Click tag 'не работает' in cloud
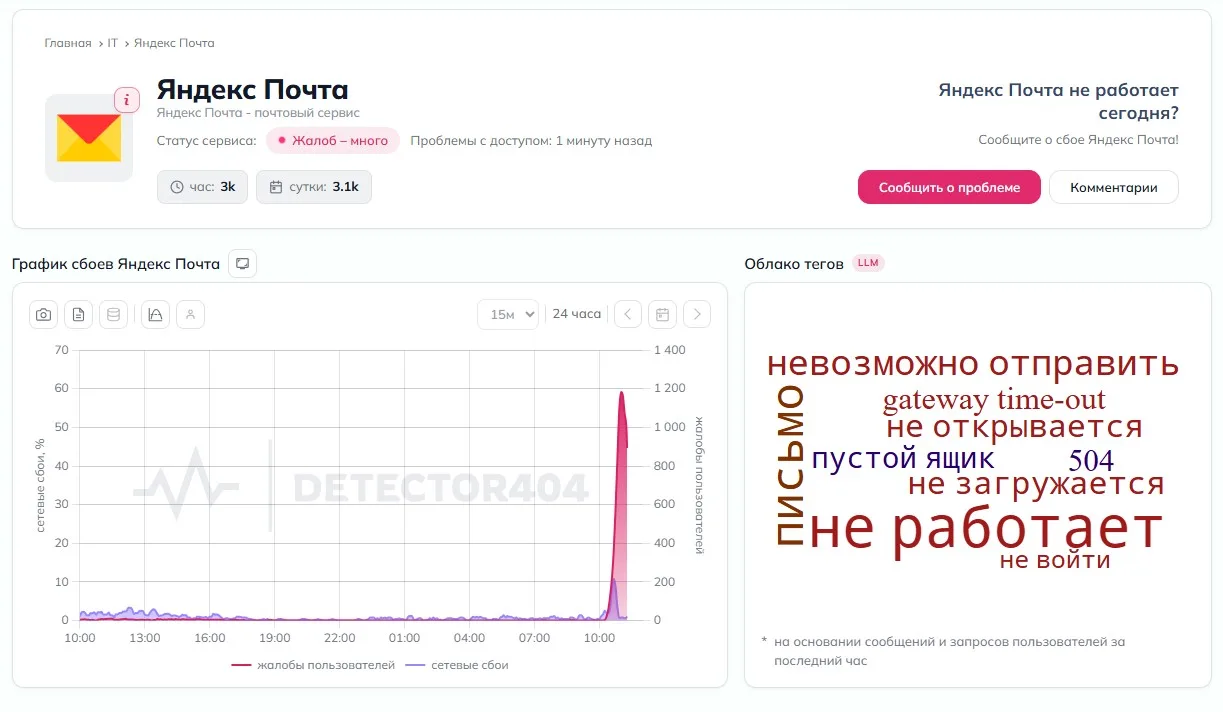Viewport: 1223px width, 712px height. pyautogui.click(x=985, y=527)
